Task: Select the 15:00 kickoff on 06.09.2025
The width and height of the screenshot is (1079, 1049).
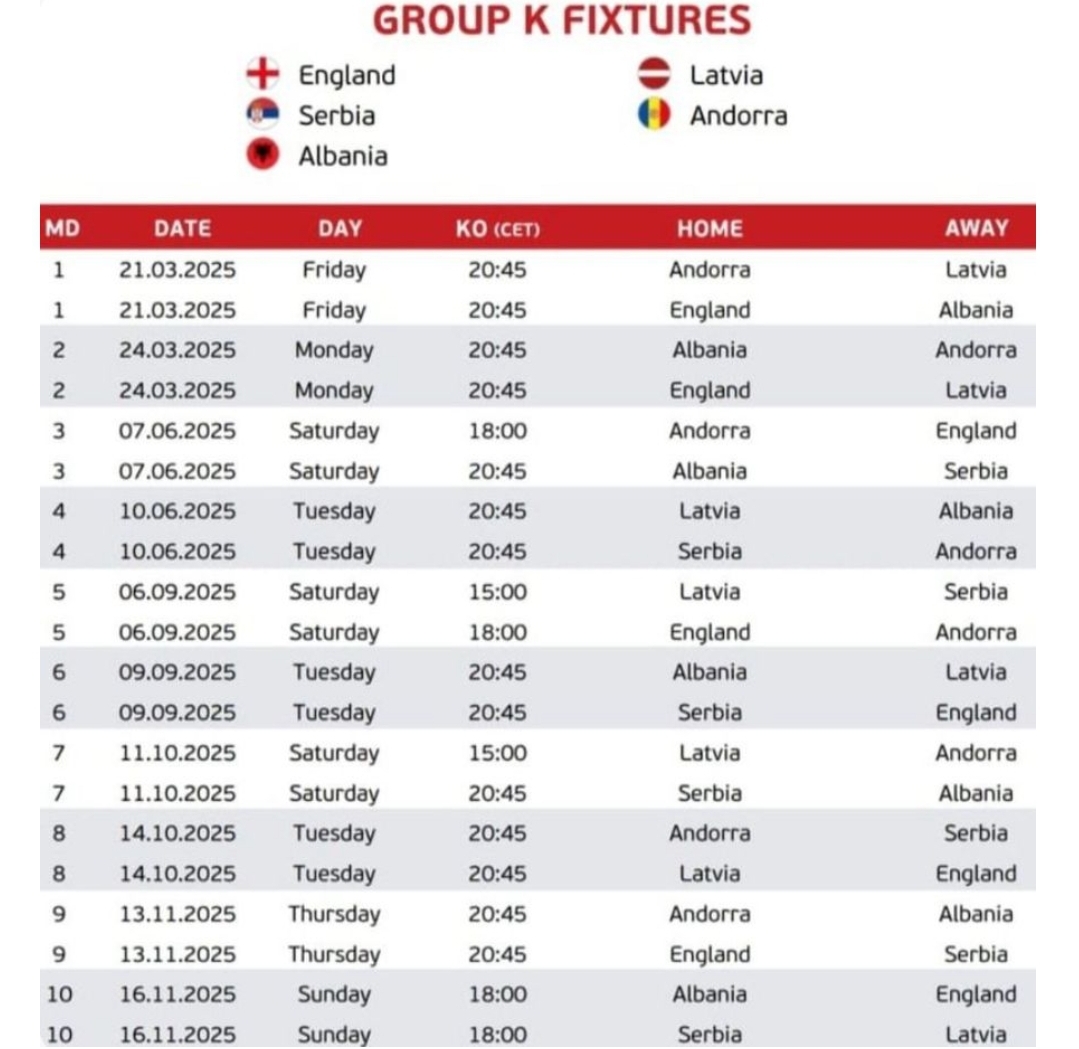Action: [497, 592]
